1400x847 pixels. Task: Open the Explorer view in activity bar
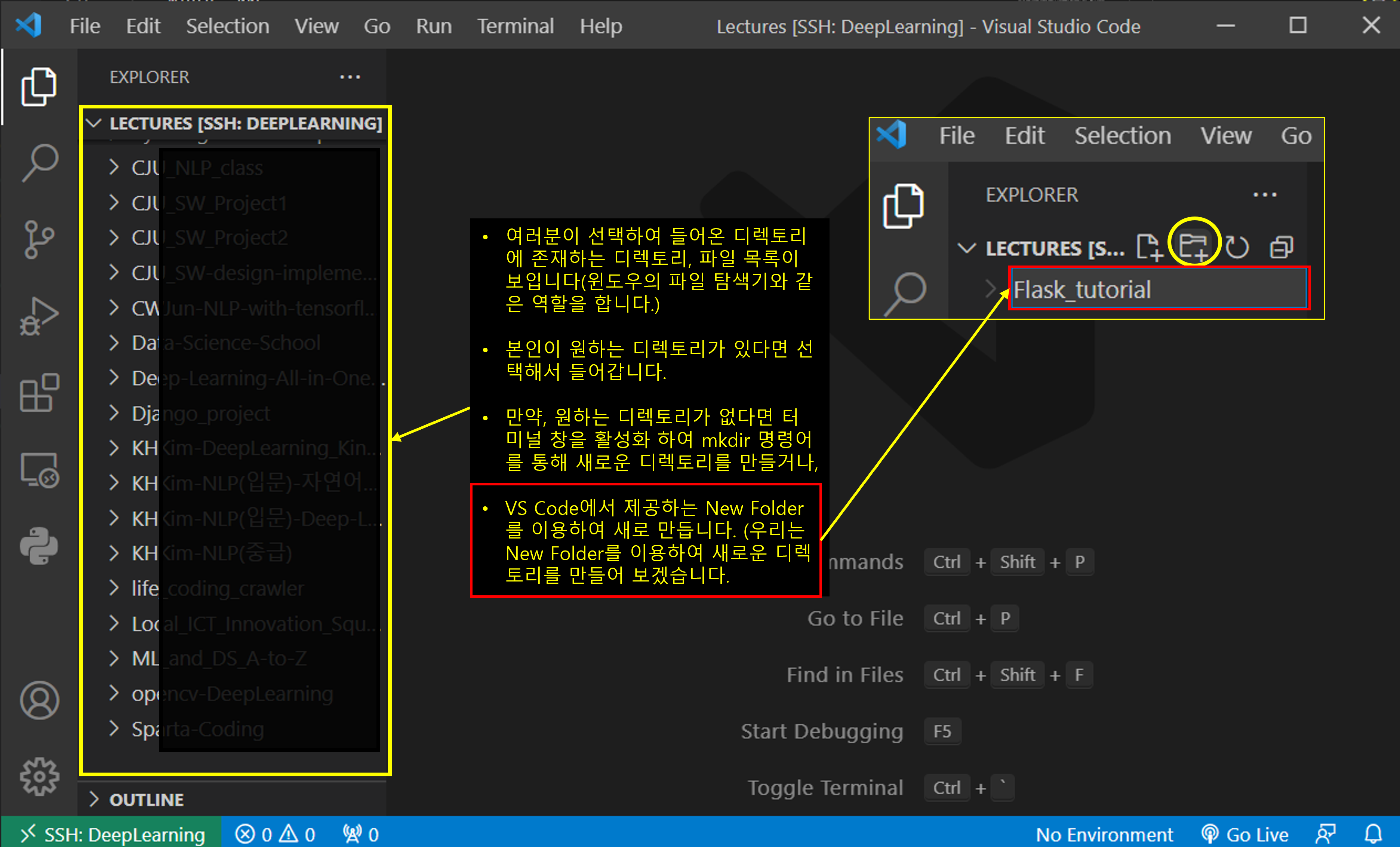click(39, 86)
